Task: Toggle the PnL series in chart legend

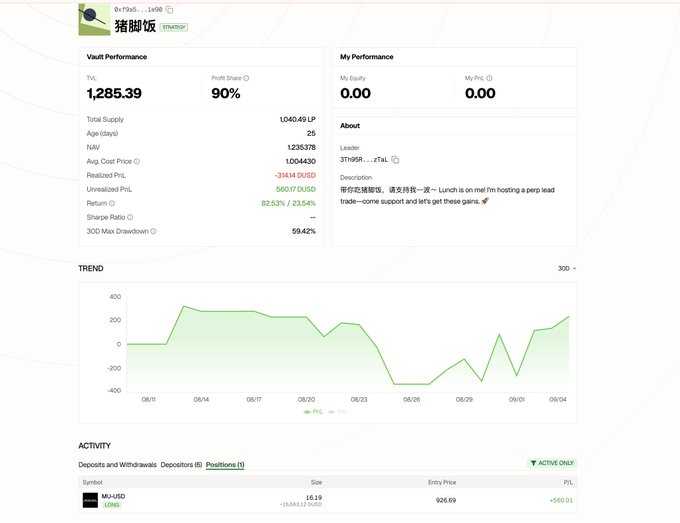Action: point(313,412)
